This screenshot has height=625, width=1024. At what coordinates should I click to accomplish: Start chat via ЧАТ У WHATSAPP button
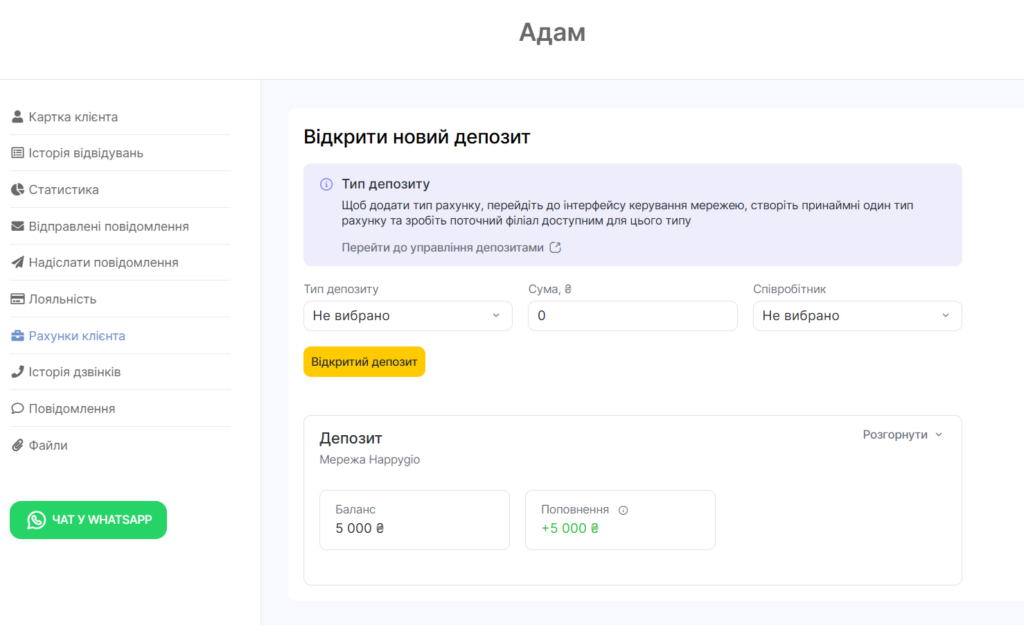(x=88, y=520)
